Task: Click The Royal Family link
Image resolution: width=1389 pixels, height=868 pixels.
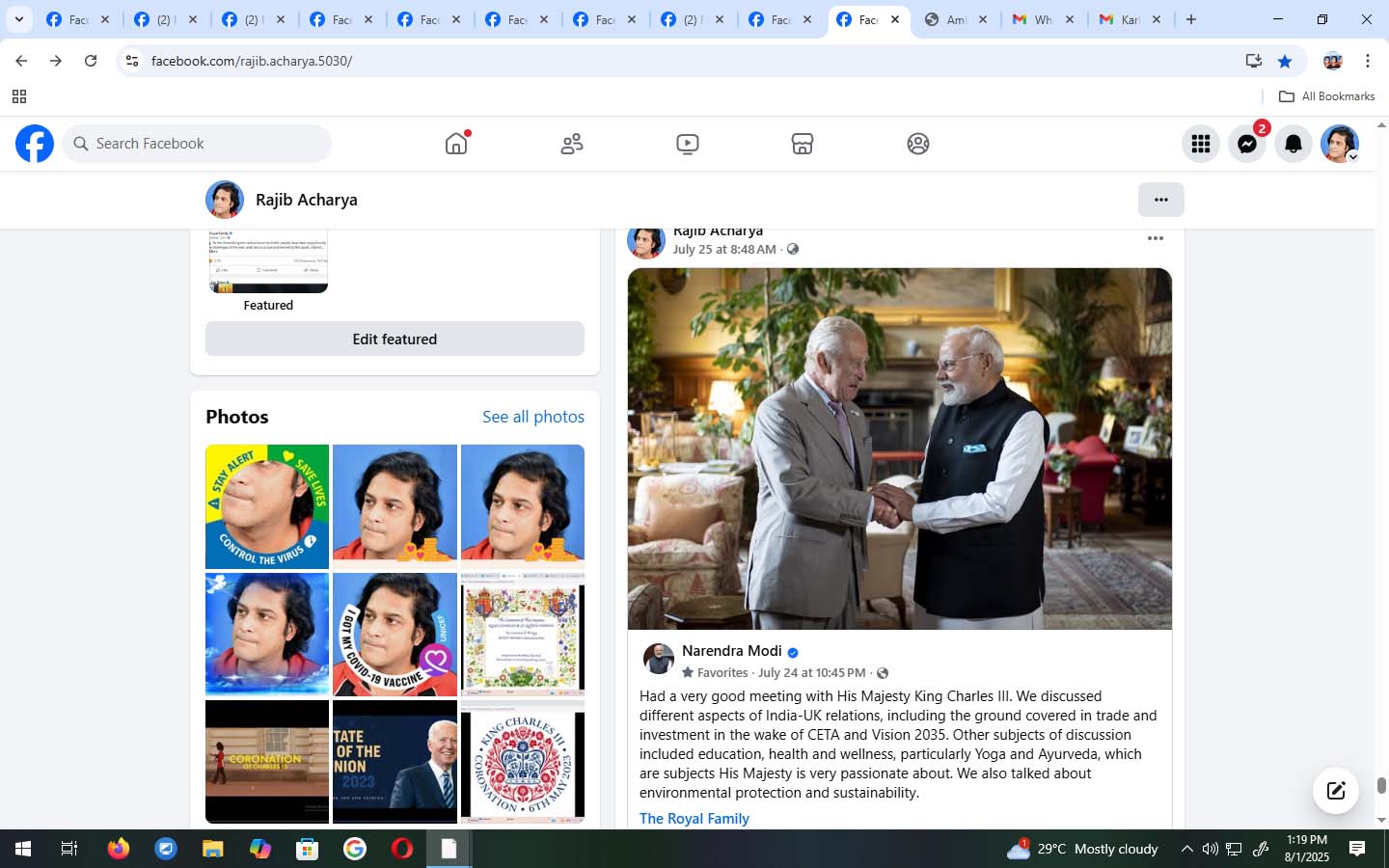Action: point(694,819)
